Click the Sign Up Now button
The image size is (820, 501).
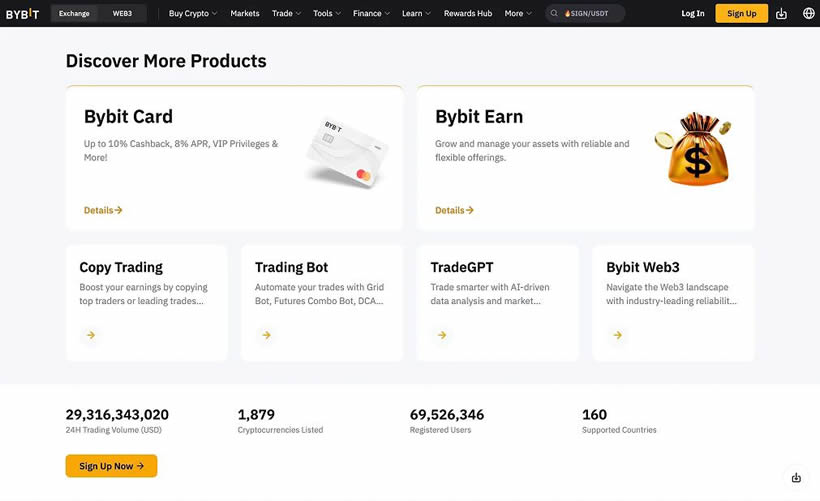pos(111,466)
